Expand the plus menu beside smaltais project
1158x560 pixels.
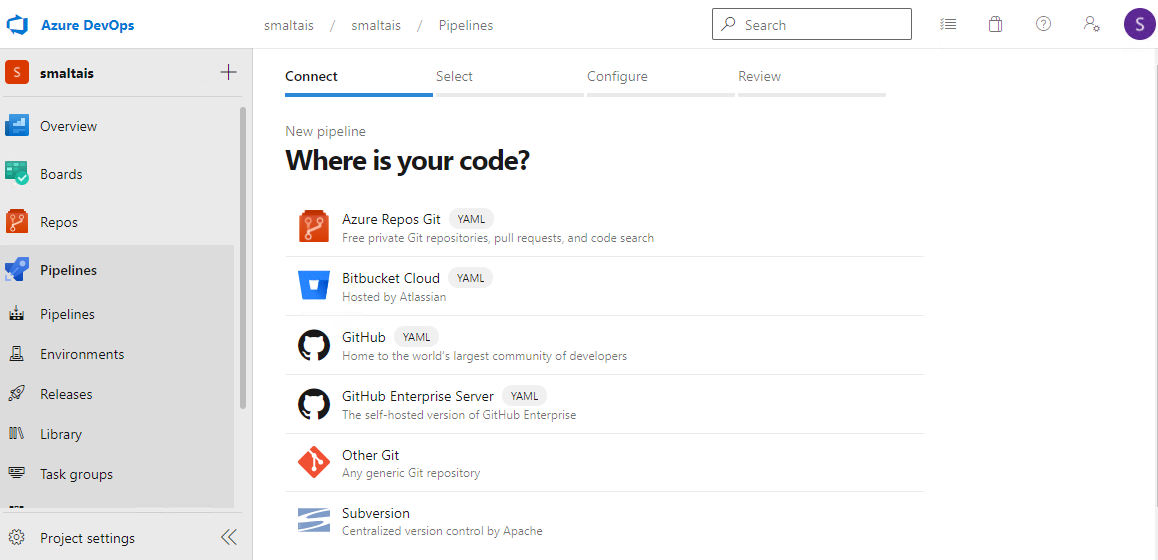point(228,72)
